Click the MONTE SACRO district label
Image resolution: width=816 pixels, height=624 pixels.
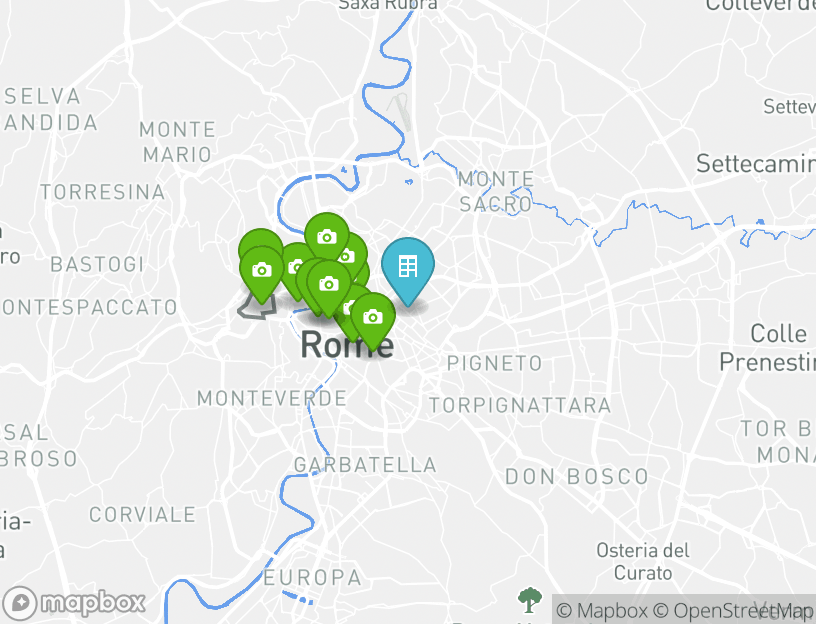click(496, 192)
